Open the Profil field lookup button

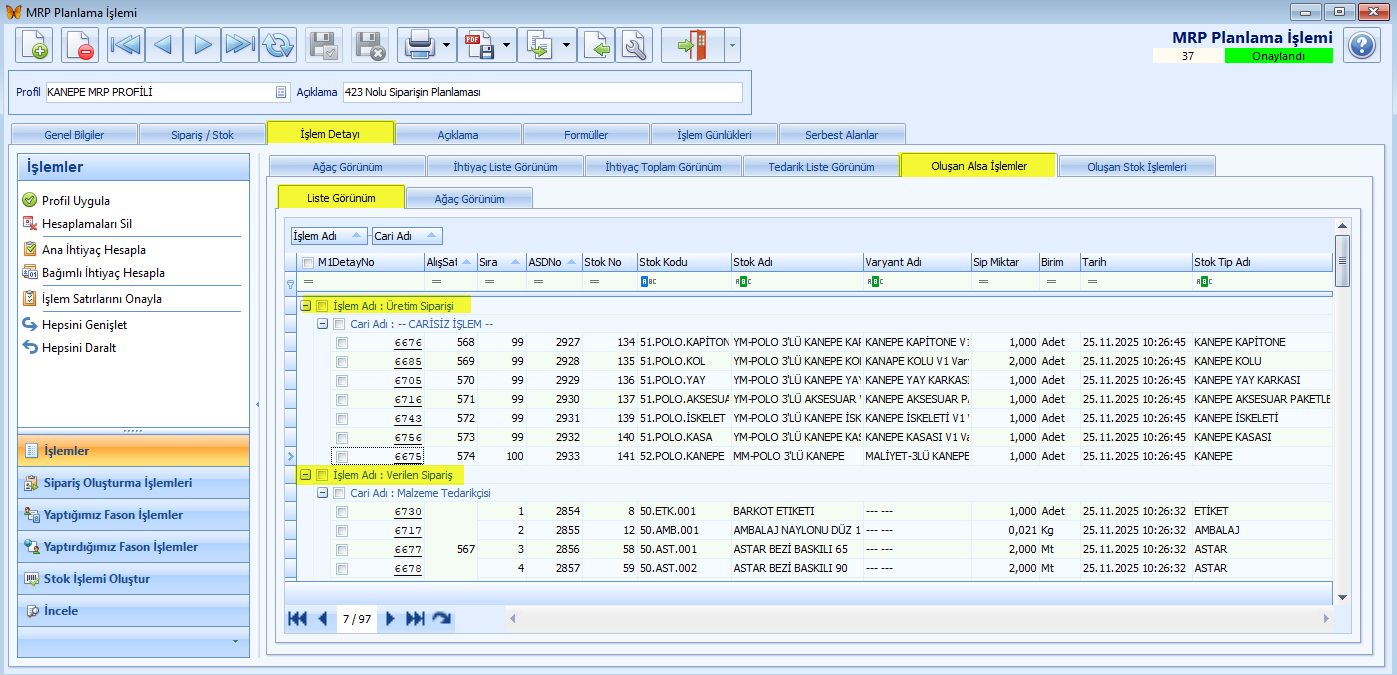click(x=281, y=92)
